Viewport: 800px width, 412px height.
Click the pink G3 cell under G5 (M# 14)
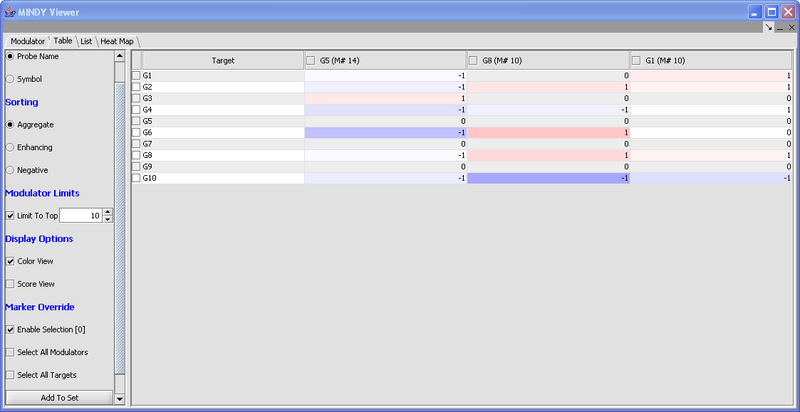(x=386, y=98)
